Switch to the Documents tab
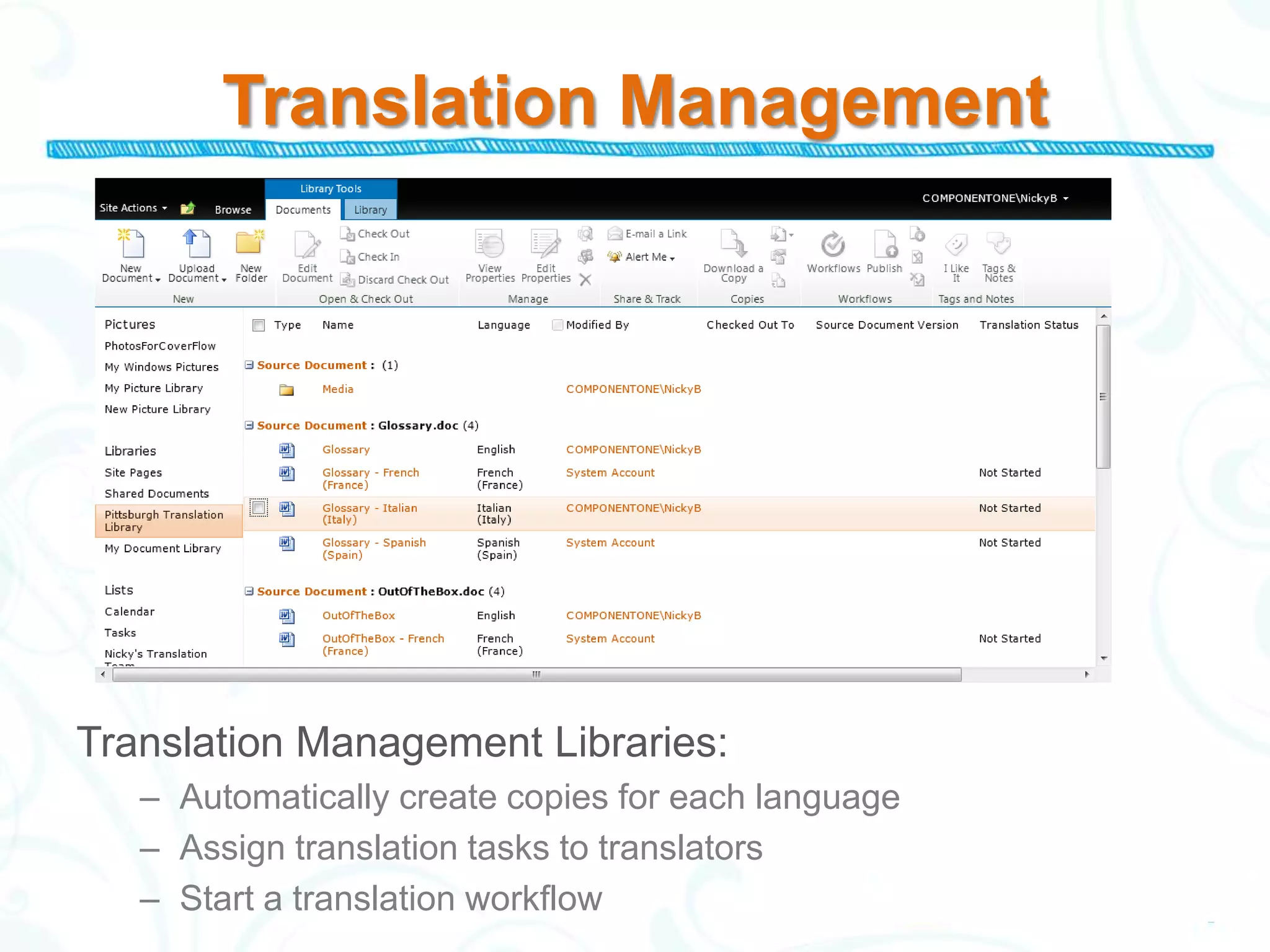 pos(303,209)
